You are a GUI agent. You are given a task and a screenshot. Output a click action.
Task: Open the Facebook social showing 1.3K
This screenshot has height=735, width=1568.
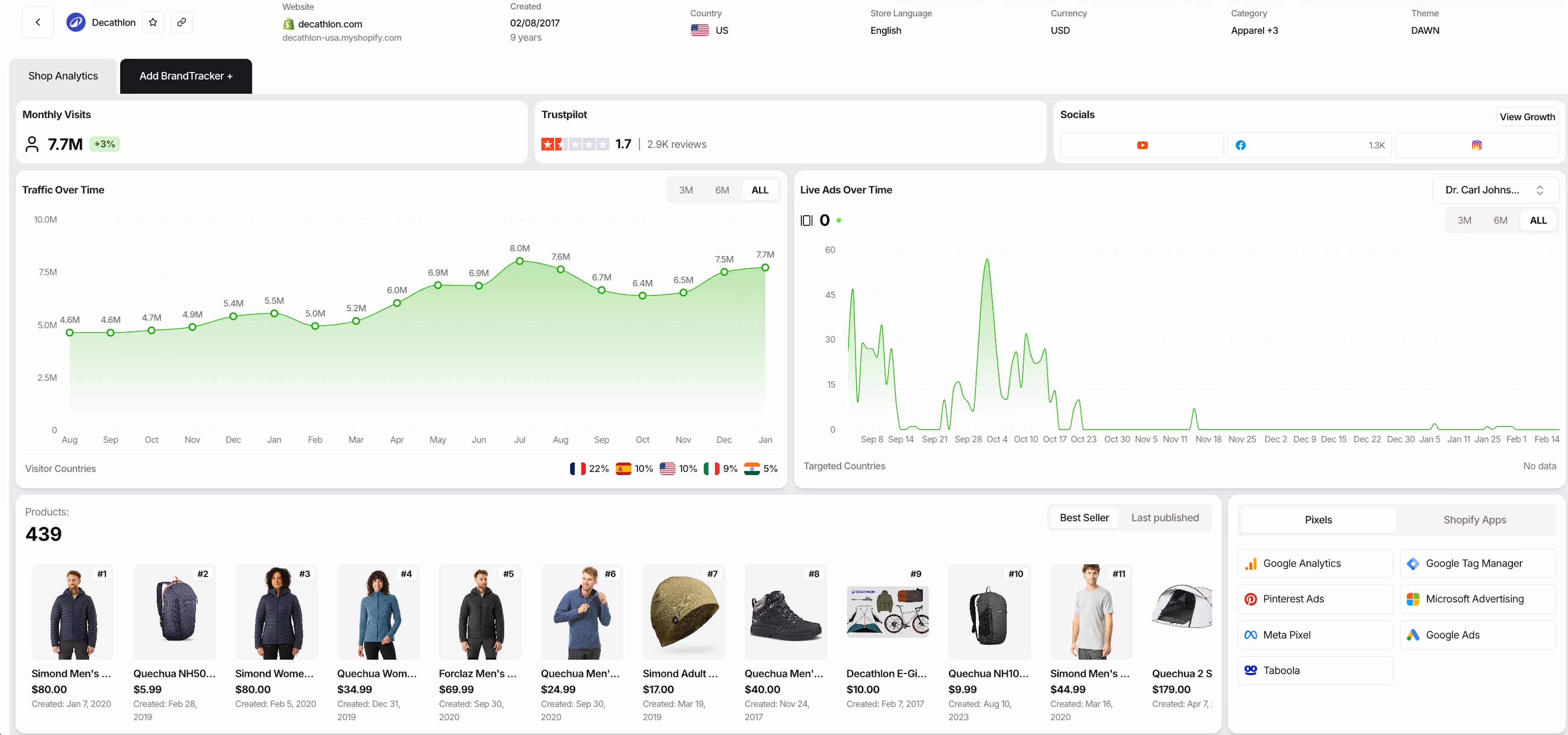point(1309,145)
